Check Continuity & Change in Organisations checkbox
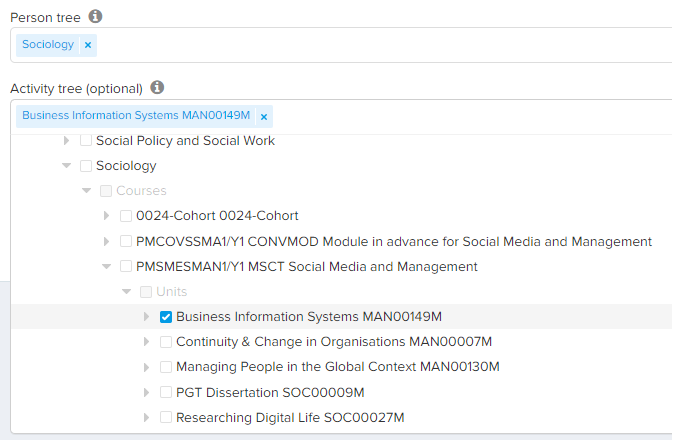This screenshot has height=441, width=674. tap(166, 342)
